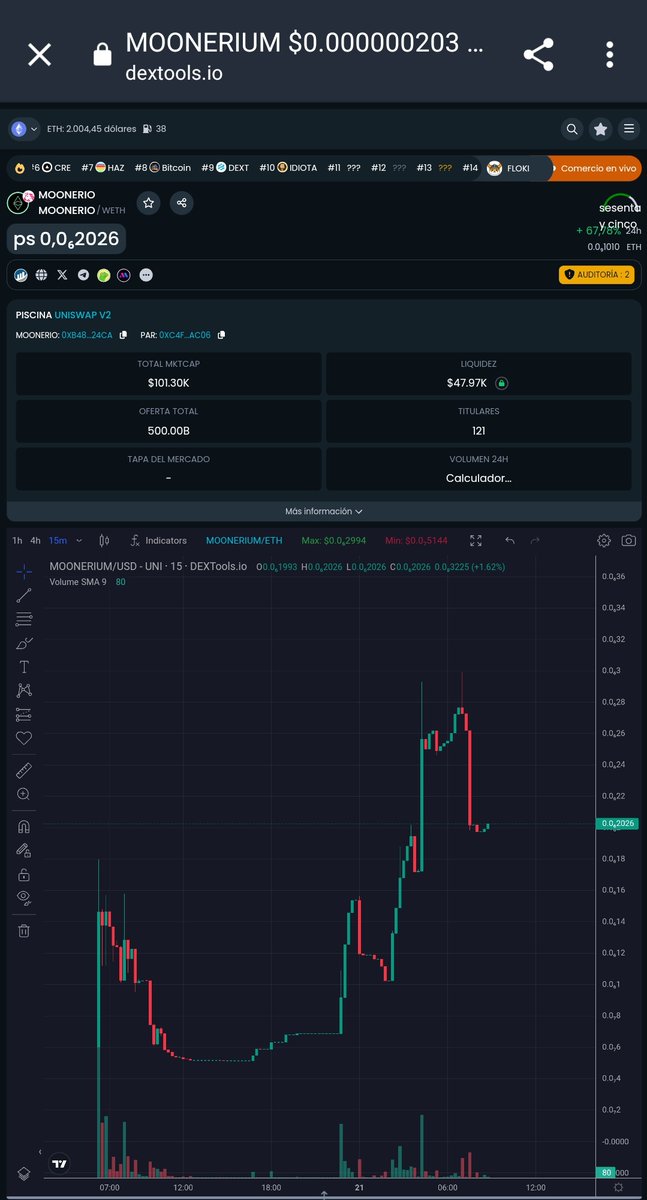Take chart snapshot with camera
This screenshot has height=1200, width=647.
pos(628,541)
